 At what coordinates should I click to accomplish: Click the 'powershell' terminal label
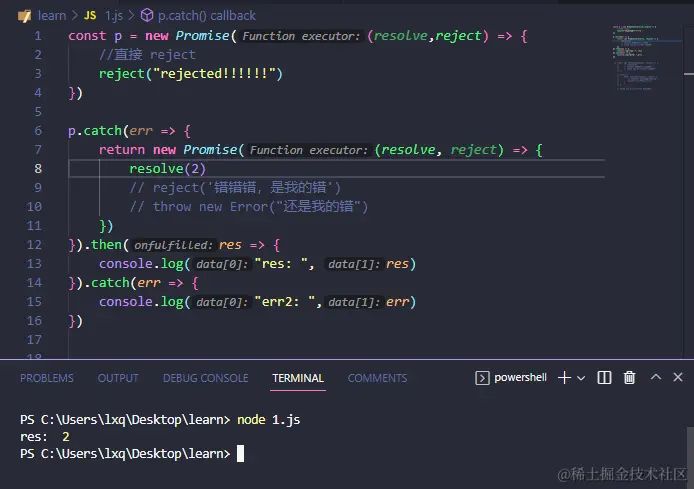pyautogui.click(x=520, y=377)
